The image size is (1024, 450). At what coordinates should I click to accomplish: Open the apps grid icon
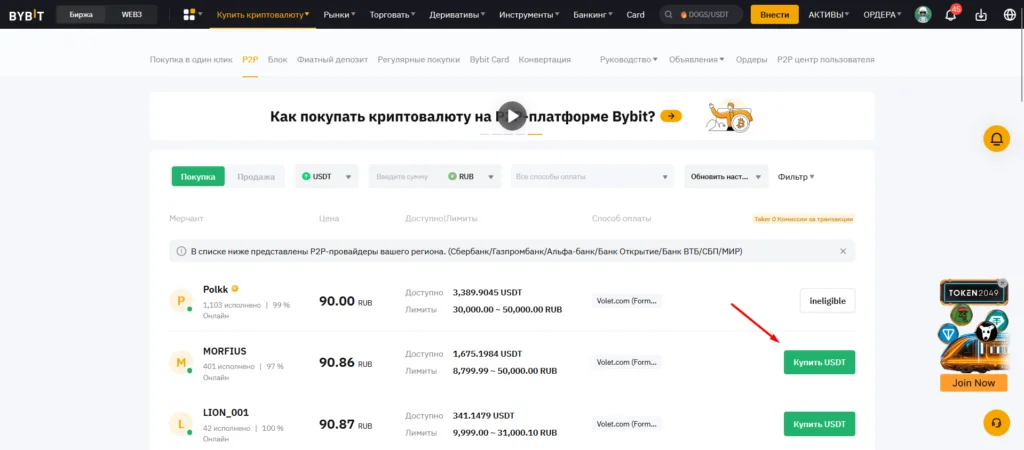coord(189,14)
